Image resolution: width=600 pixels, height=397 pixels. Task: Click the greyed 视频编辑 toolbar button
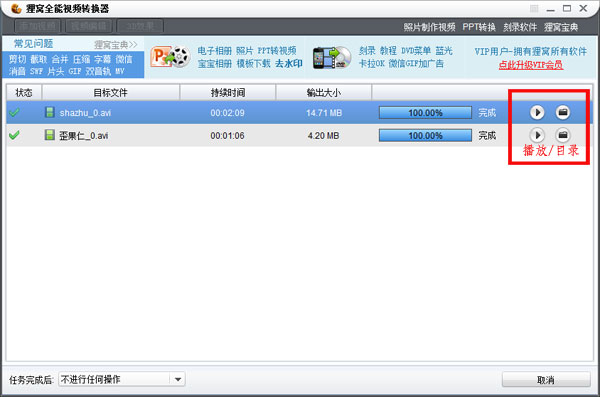pos(89,26)
